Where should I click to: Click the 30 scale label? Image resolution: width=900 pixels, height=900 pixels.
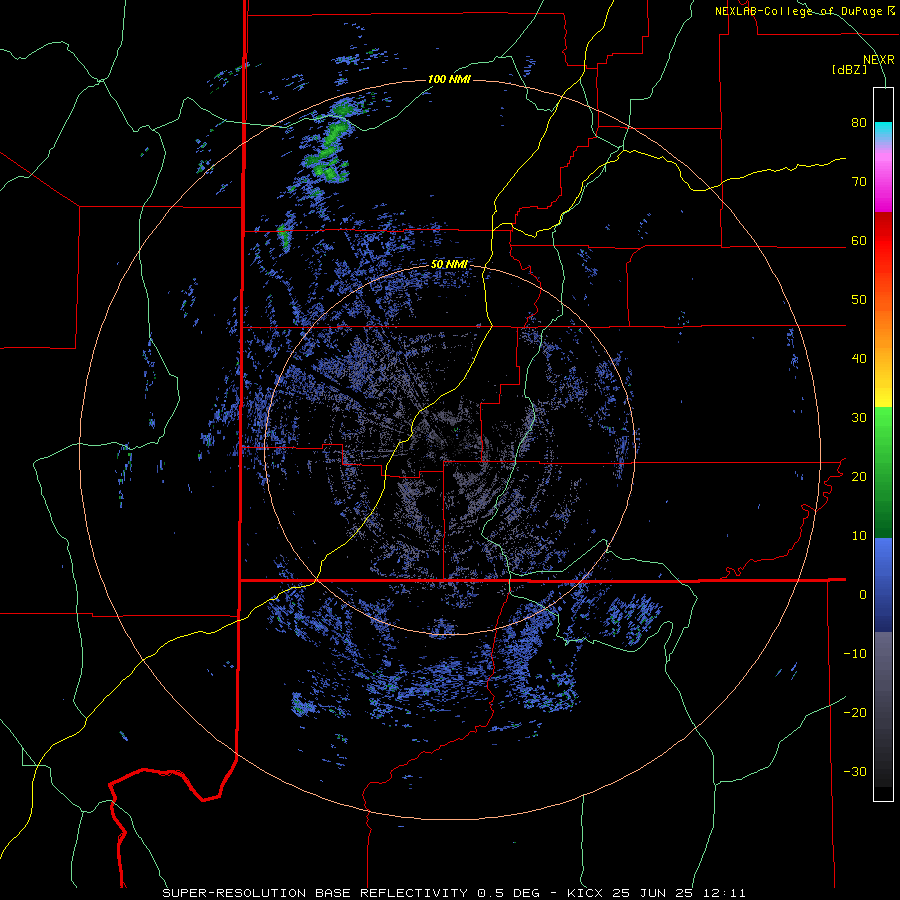pyautogui.click(x=859, y=417)
